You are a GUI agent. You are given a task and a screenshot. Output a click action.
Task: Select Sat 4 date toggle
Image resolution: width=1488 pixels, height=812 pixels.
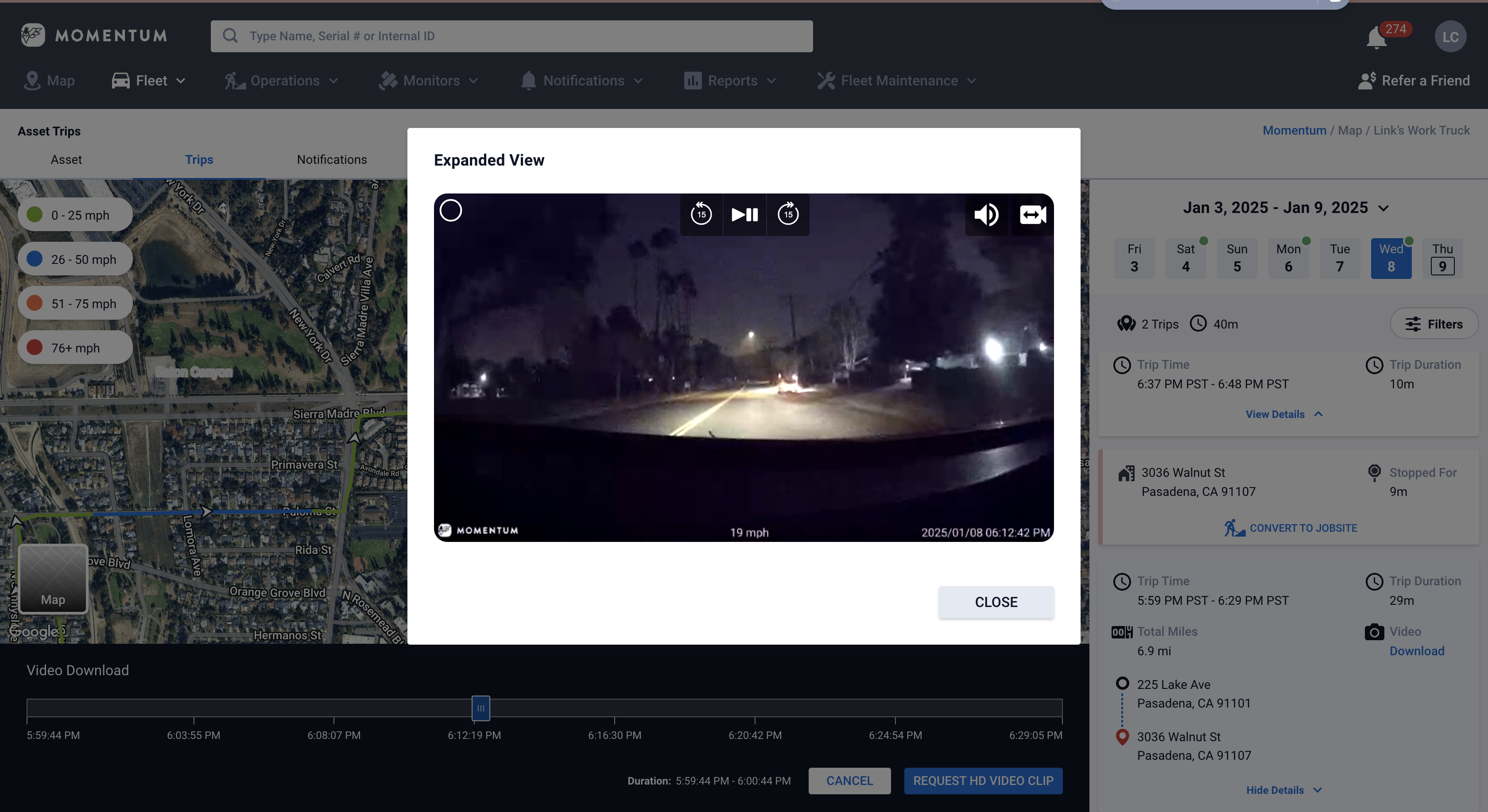click(x=1186, y=258)
